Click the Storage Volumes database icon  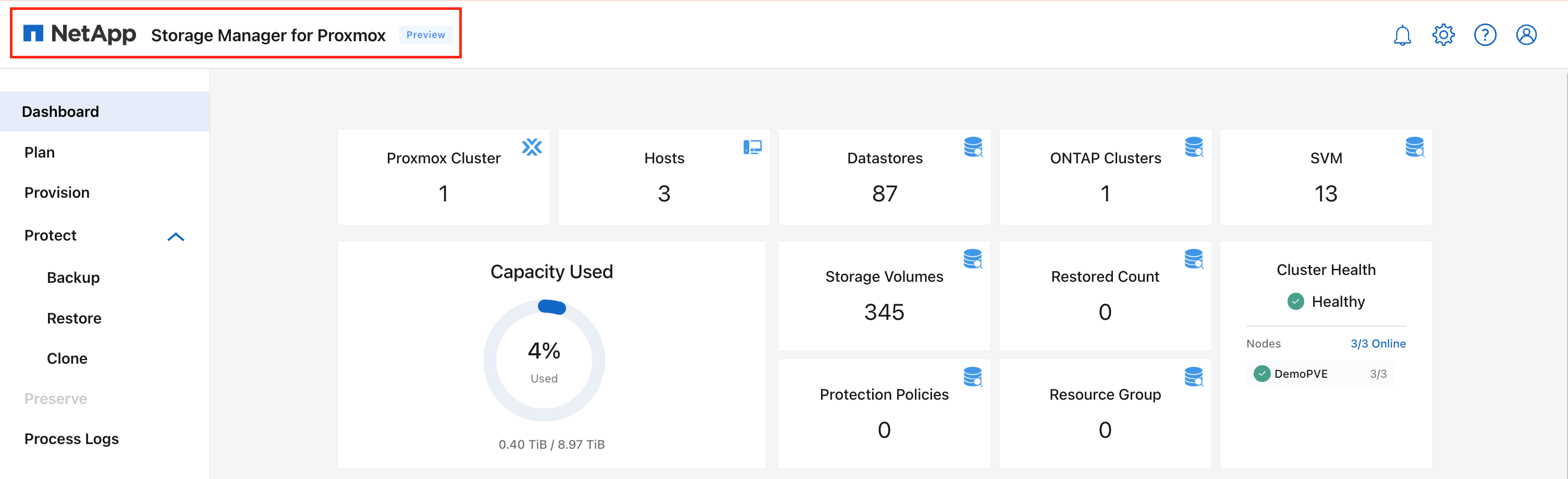973,259
